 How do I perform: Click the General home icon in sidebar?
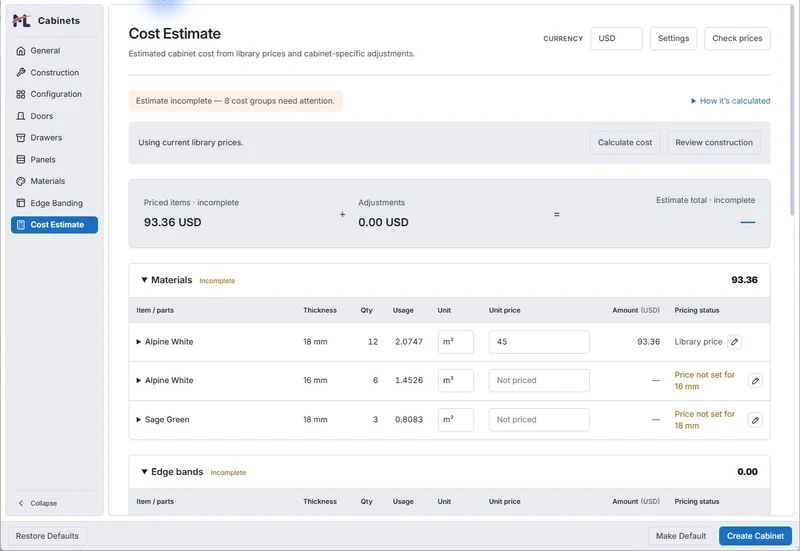(x=21, y=51)
